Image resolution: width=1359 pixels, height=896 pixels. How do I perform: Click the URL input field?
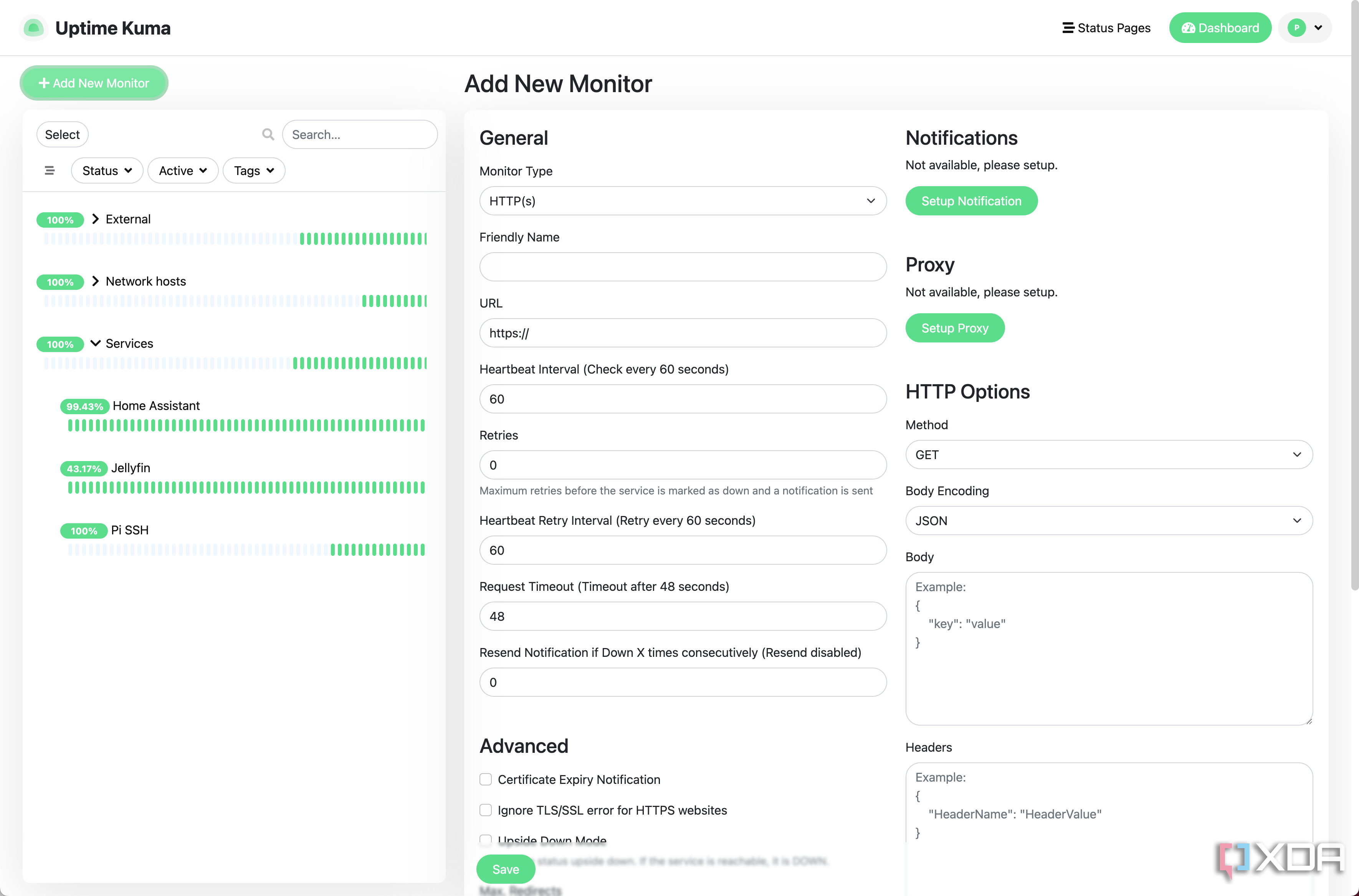[x=682, y=332]
